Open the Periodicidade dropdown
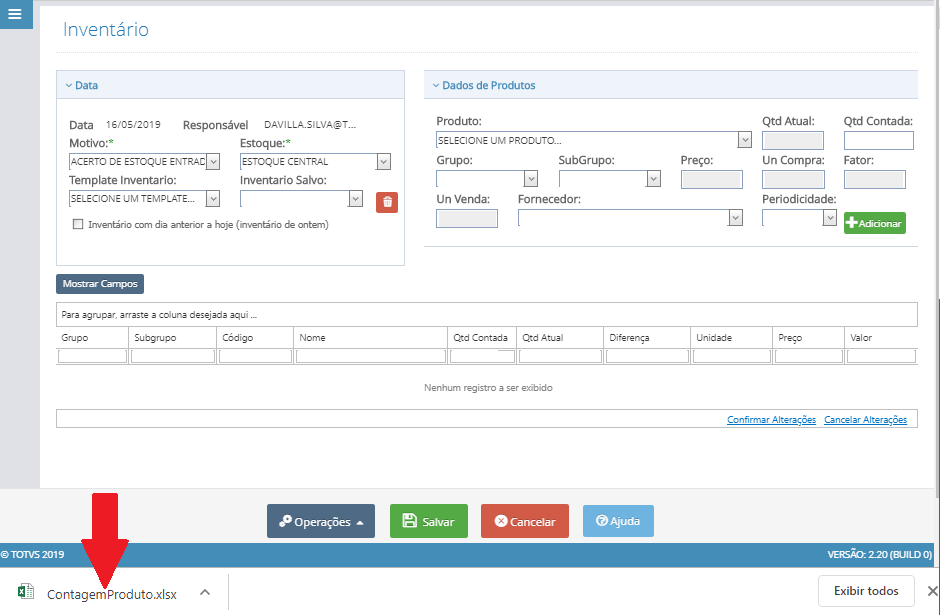Viewport: 940px width, 615px height. [x=830, y=218]
